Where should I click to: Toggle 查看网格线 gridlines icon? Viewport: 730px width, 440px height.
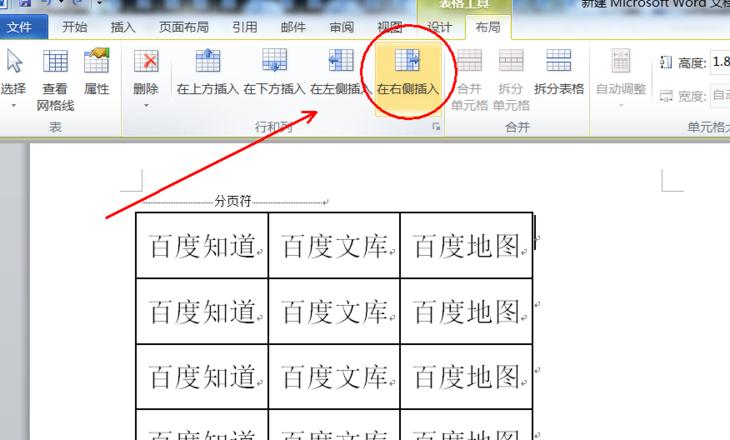(x=55, y=61)
